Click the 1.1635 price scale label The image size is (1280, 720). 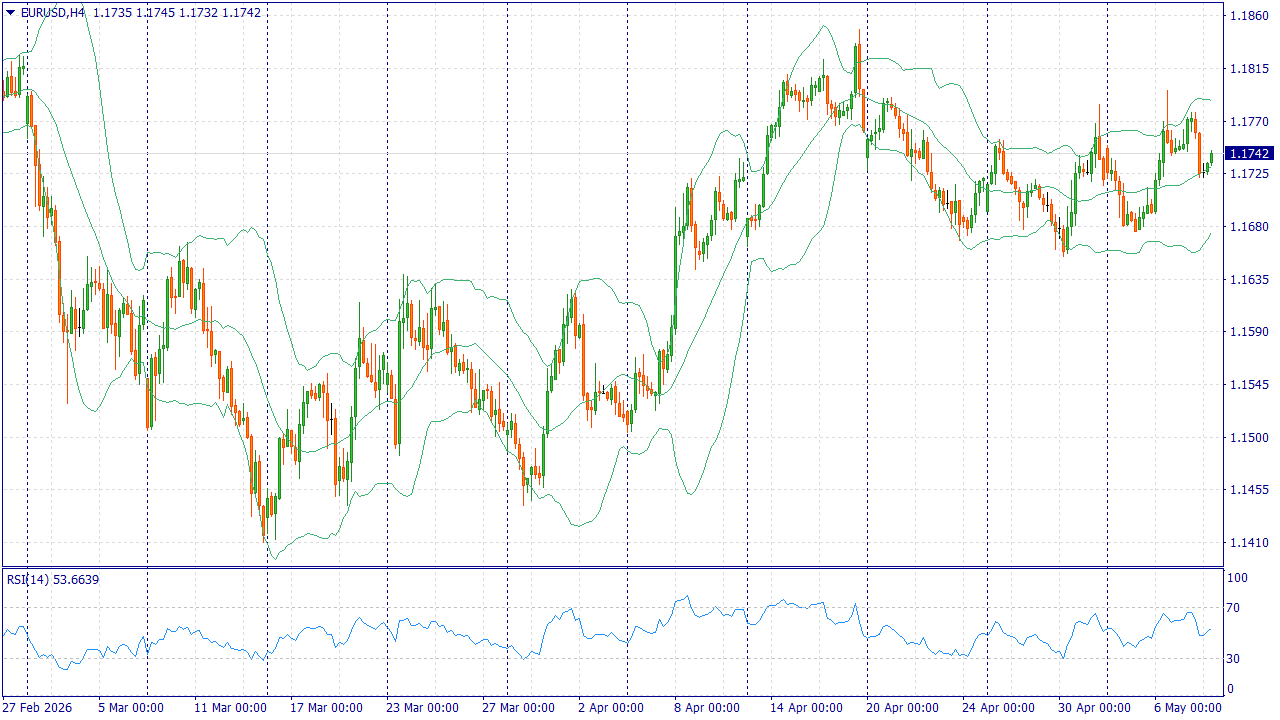click(x=1247, y=279)
